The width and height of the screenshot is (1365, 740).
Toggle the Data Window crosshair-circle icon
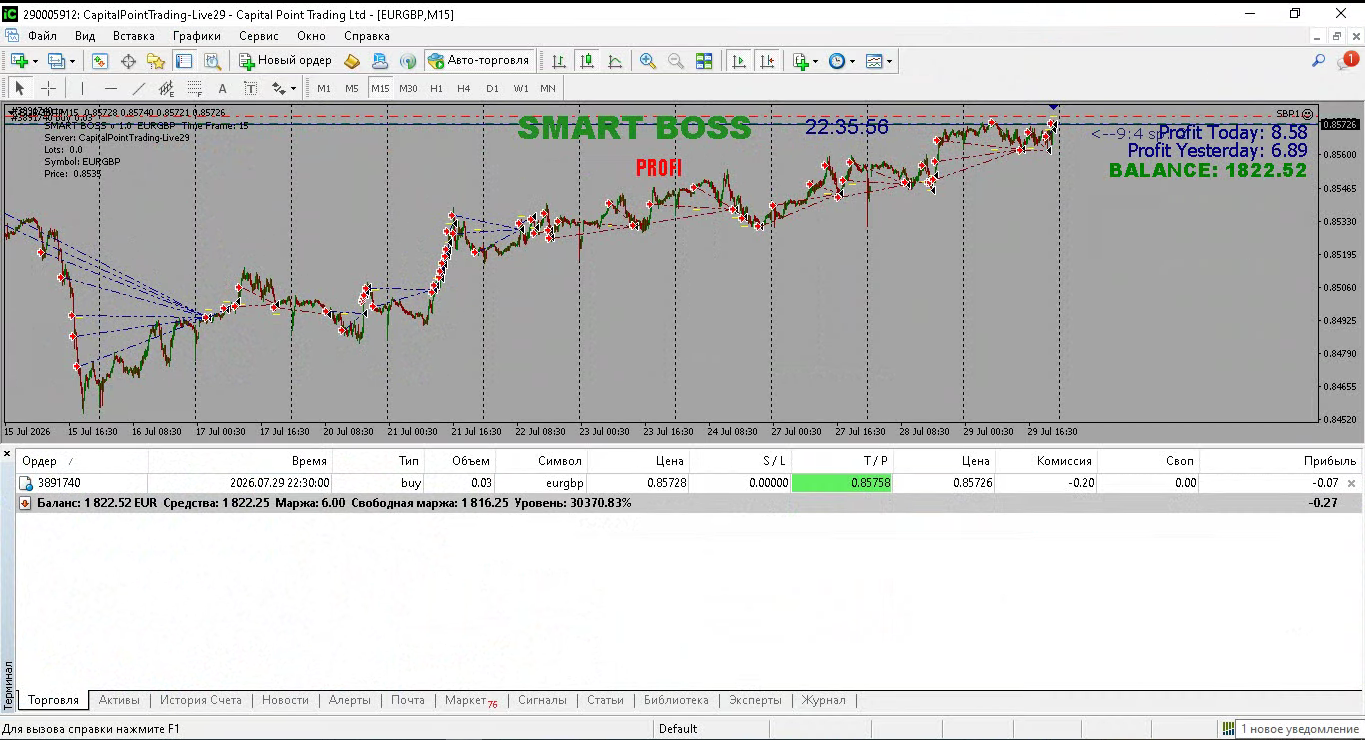pos(128,61)
